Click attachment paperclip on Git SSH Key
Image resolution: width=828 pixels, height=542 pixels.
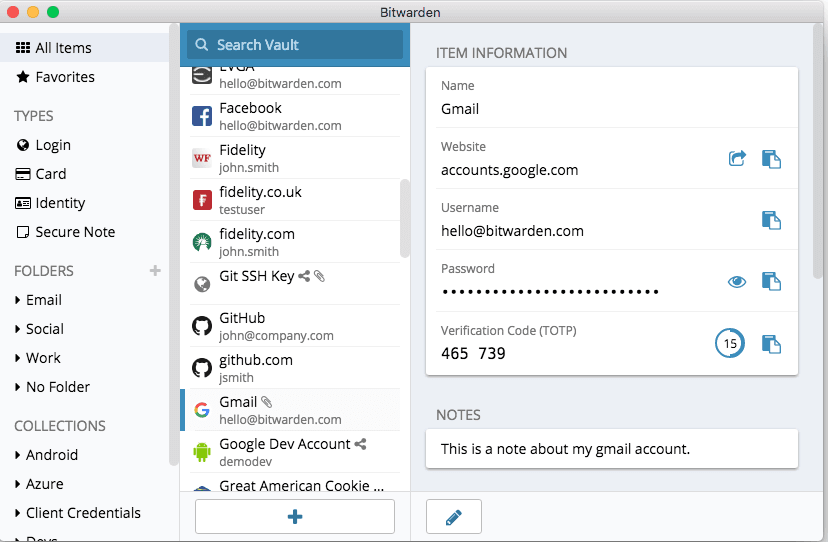tap(319, 276)
